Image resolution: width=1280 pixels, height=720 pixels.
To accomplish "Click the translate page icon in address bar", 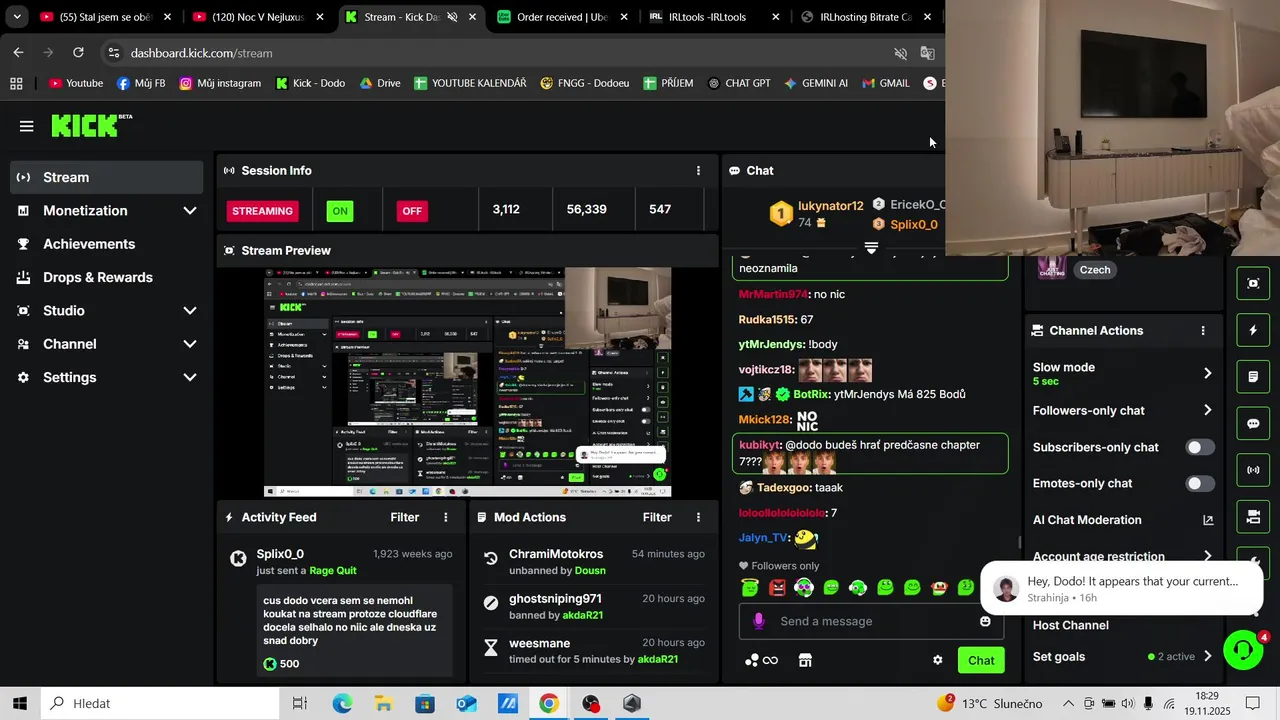I will coord(928,53).
